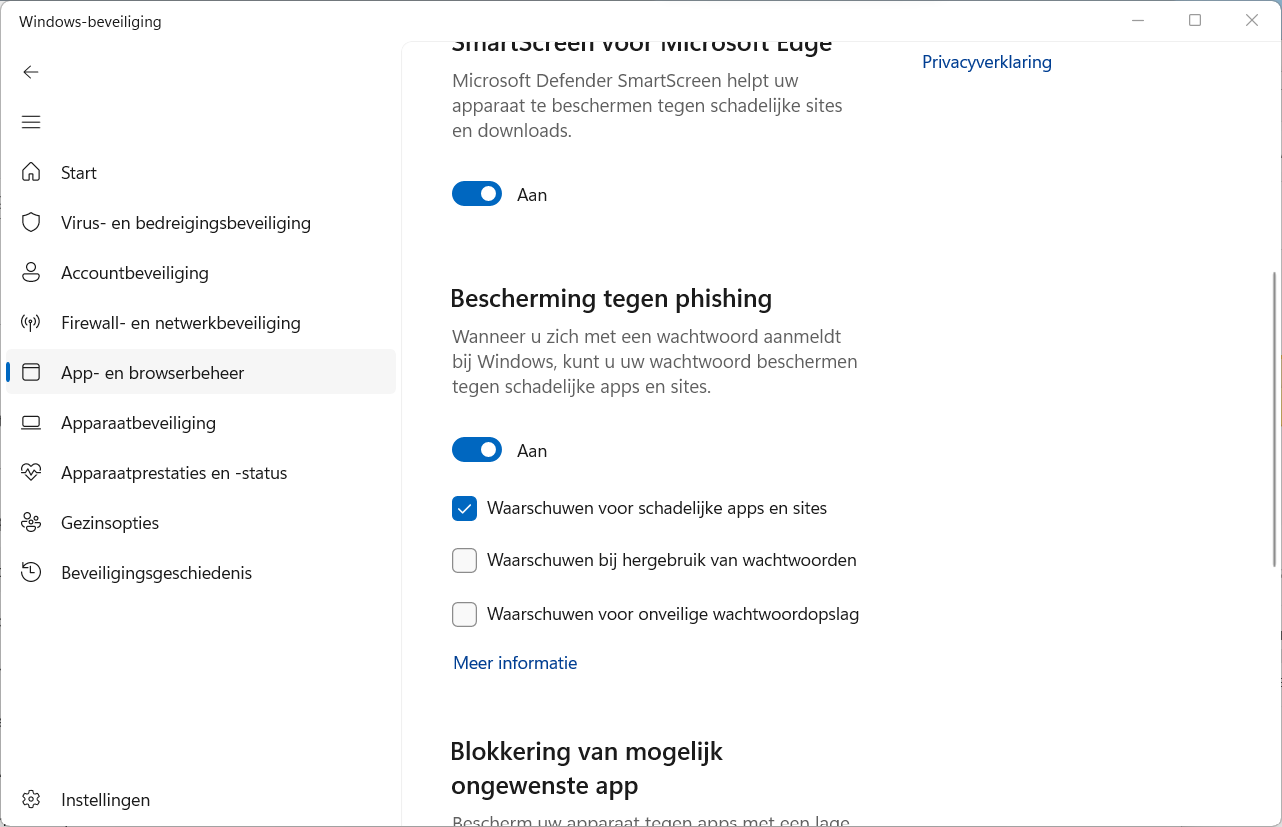
Task: Check Waarschuwen voor onveilige wachtwoordopslag
Action: pos(464,614)
